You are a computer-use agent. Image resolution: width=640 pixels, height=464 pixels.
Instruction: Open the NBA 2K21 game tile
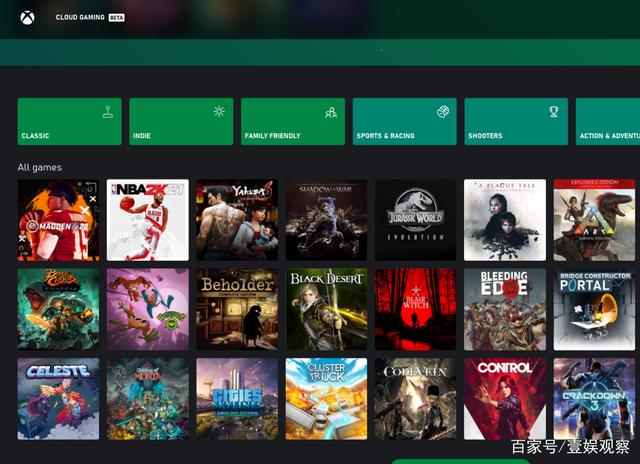point(148,220)
